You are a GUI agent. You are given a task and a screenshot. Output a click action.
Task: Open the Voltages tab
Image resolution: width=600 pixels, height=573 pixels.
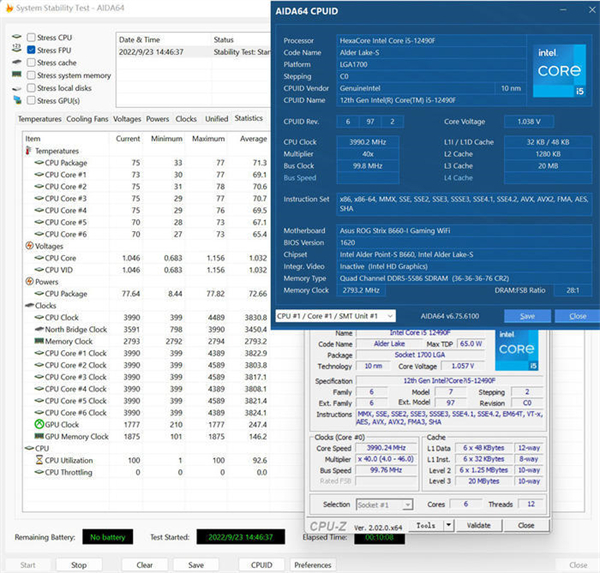point(127,119)
